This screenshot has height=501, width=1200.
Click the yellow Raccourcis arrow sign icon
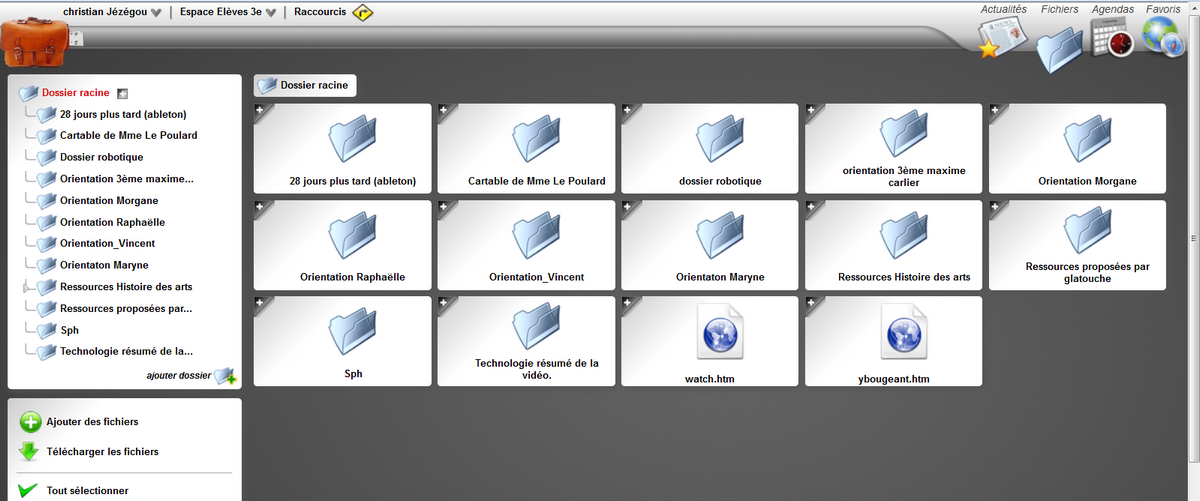click(363, 13)
